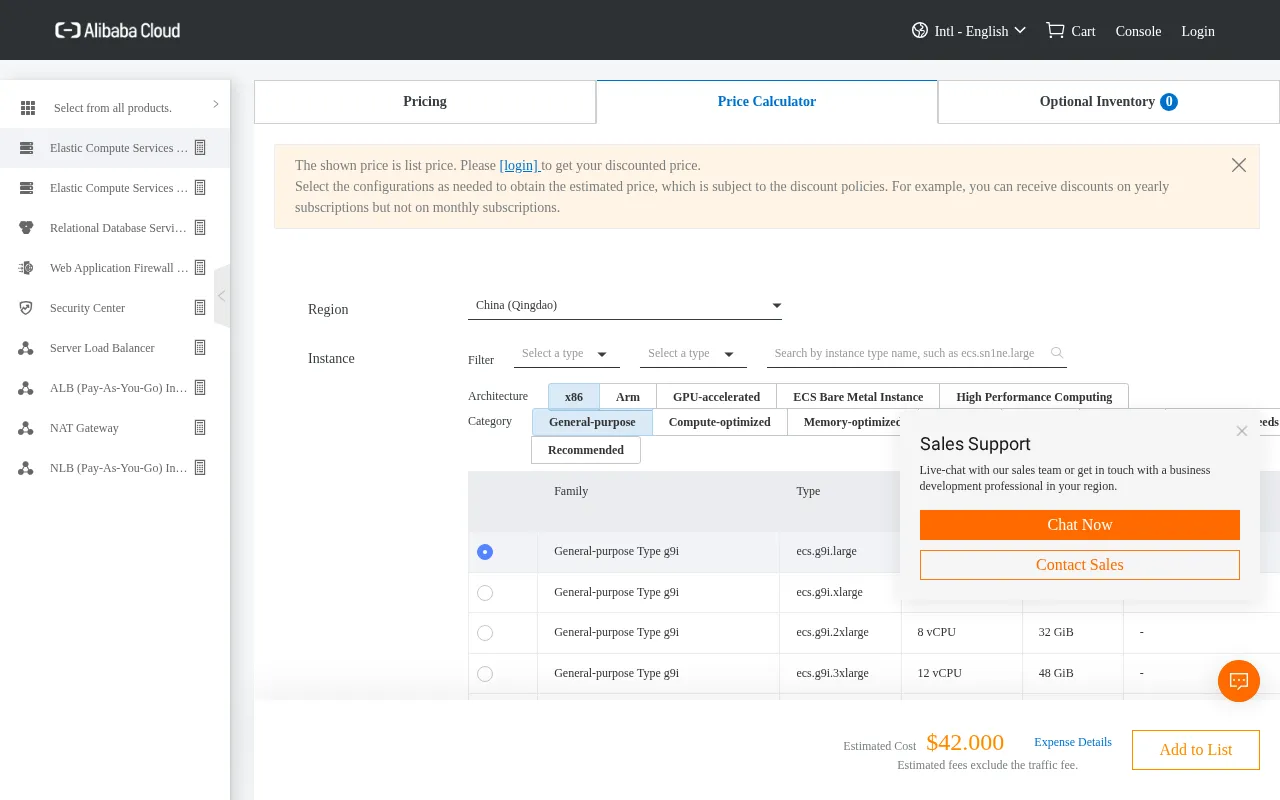The width and height of the screenshot is (1280, 800).
Task: Click calculator icon next to NAT Gateway
Action: (200, 427)
